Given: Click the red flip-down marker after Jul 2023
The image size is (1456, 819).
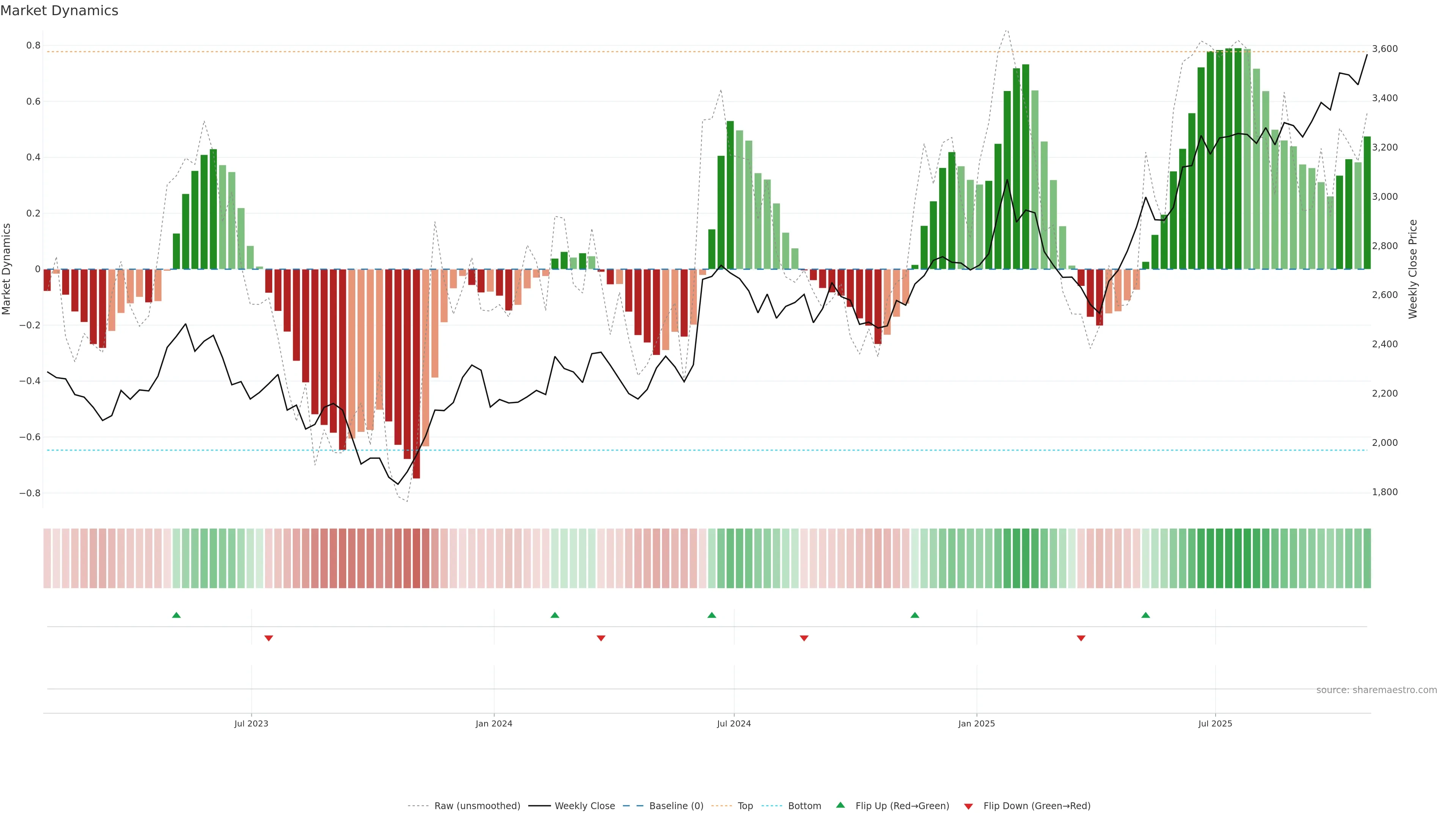Looking at the screenshot, I should (x=269, y=638).
